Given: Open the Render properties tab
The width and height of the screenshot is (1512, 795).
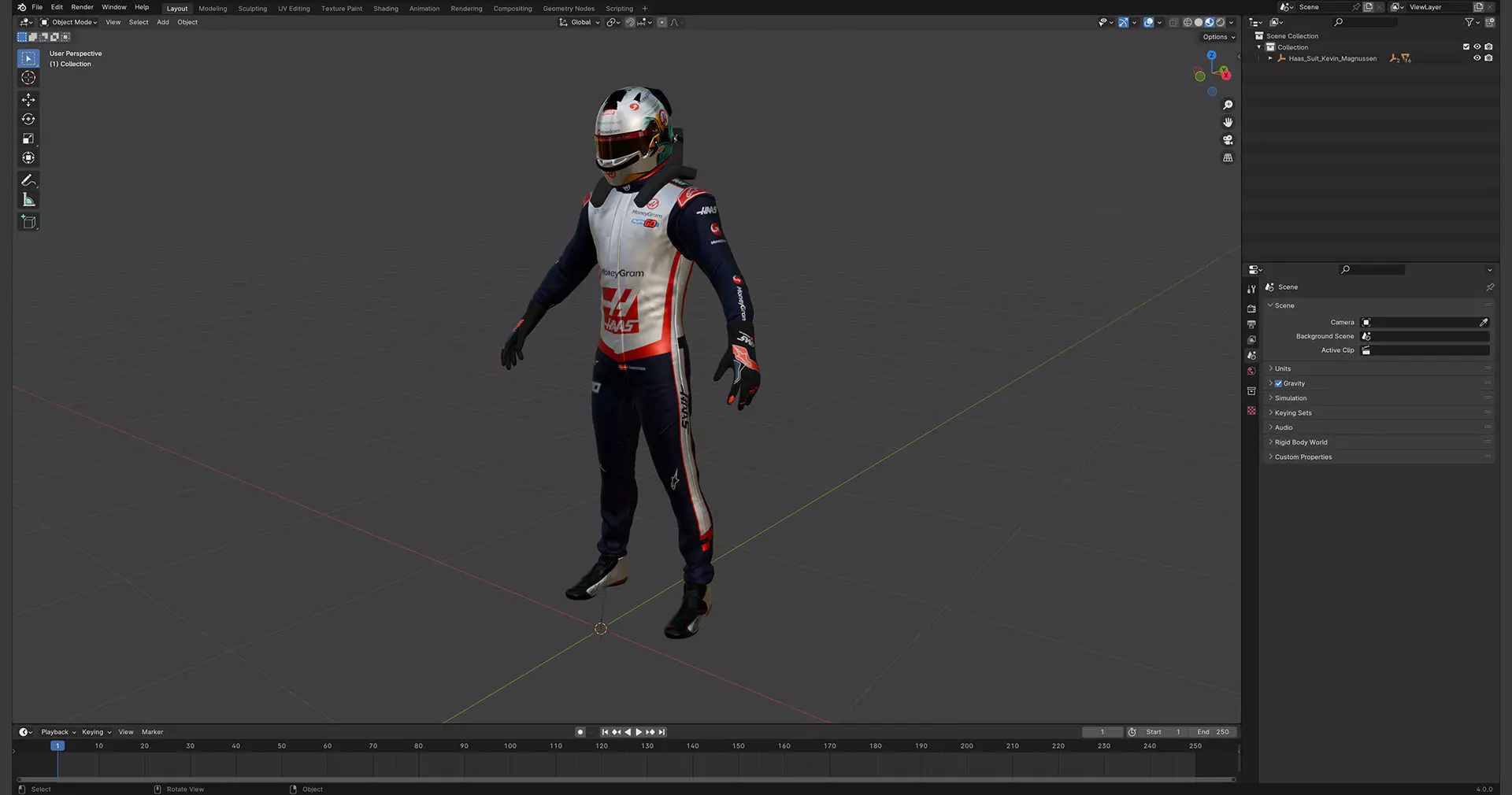Looking at the screenshot, I should point(1251,309).
